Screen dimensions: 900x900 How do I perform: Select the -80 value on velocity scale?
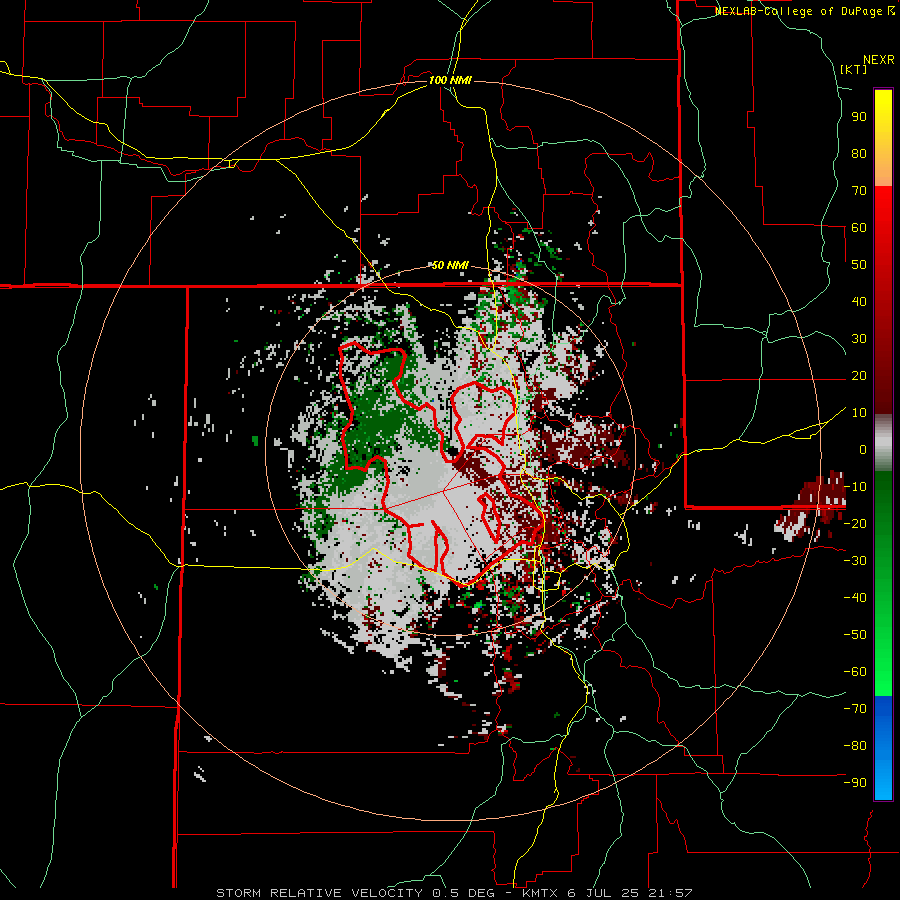[x=855, y=746]
